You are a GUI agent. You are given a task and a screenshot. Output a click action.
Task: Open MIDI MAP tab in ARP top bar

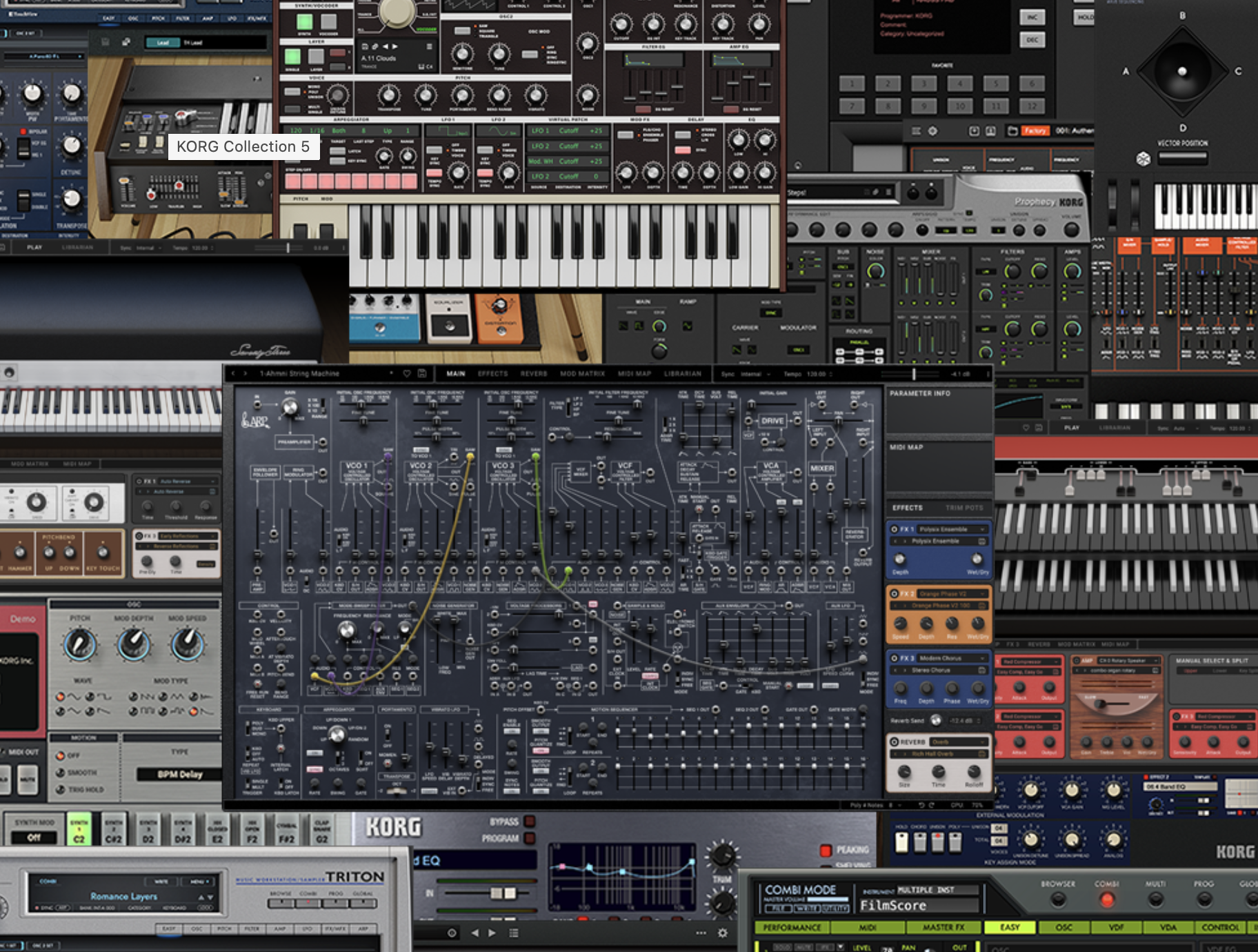634,373
